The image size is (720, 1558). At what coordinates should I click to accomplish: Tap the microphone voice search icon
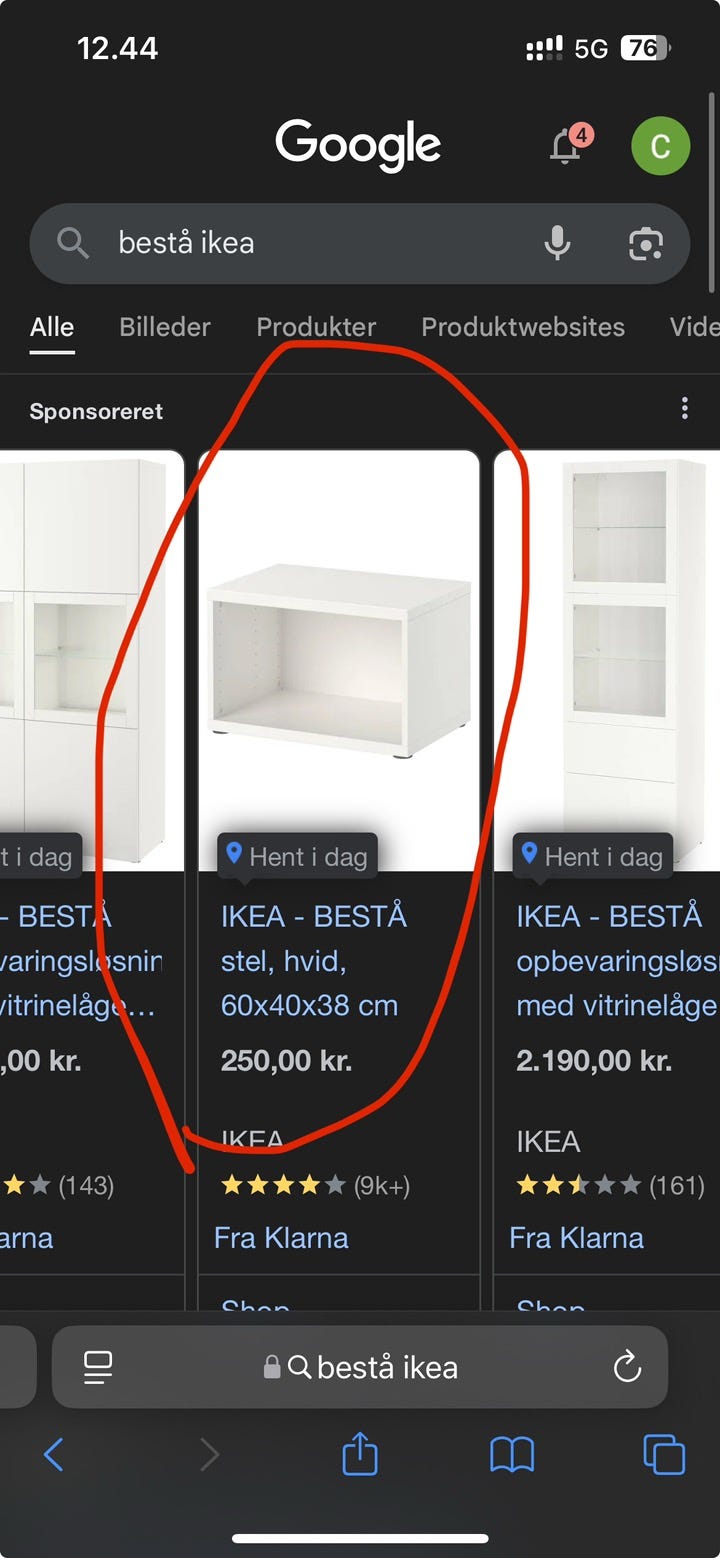[x=557, y=243]
